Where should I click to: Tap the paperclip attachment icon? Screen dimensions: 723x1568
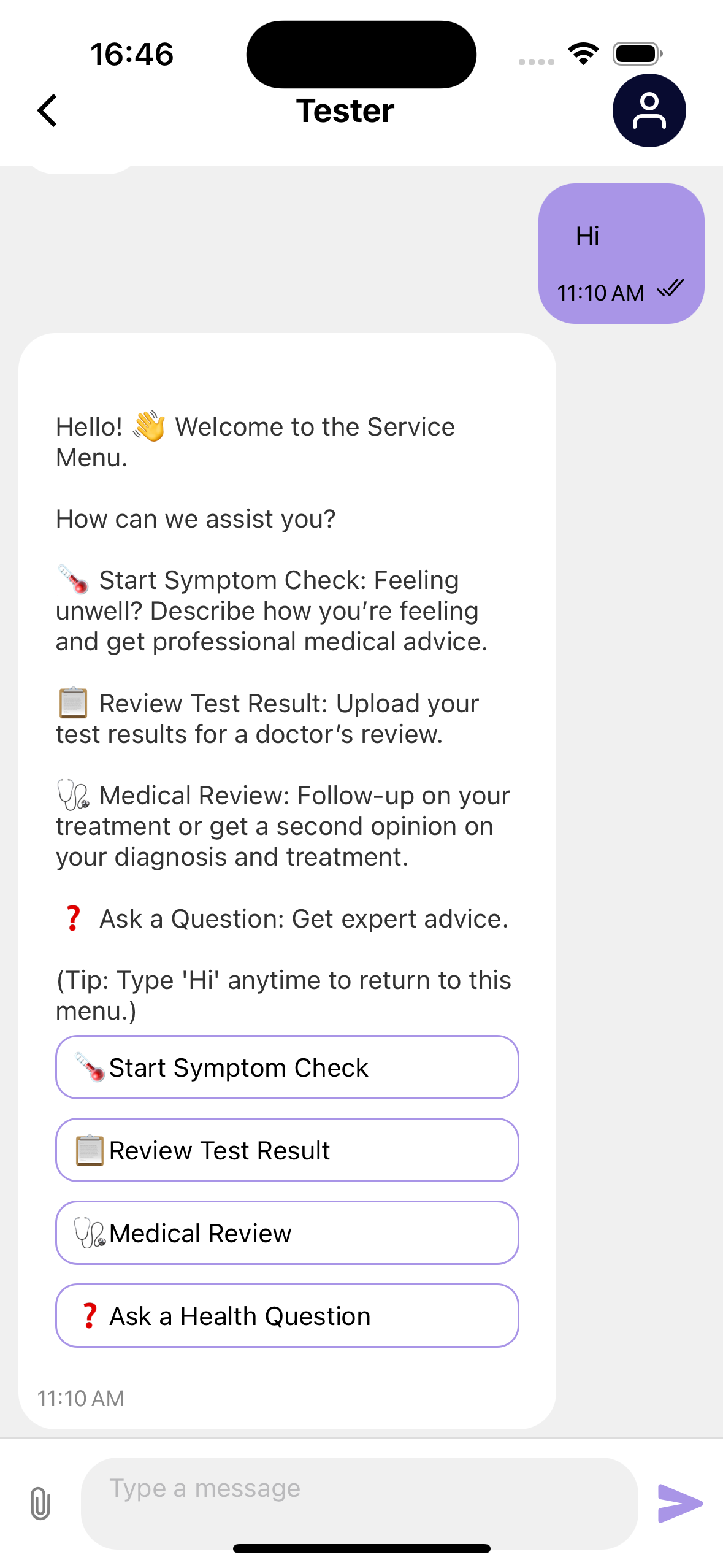coord(40,1503)
